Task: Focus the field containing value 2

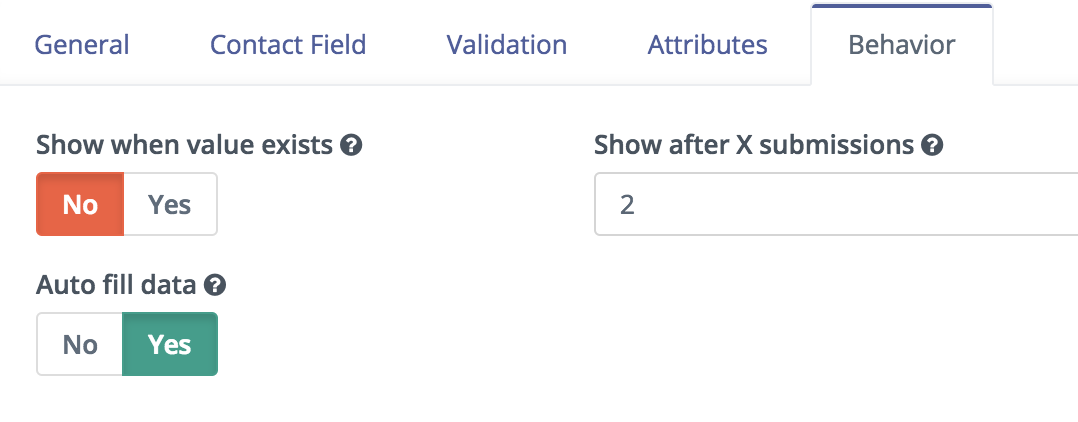Action: tap(836, 204)
